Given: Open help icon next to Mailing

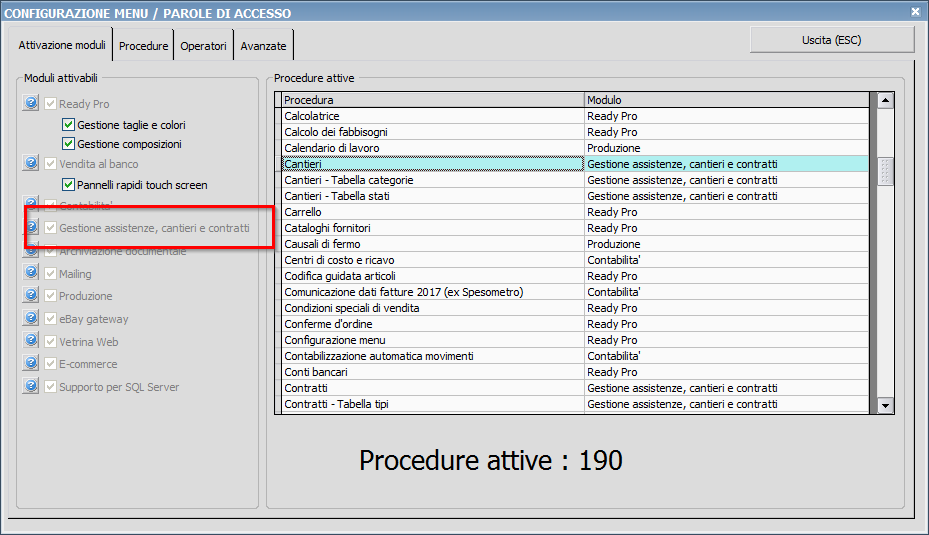Looking at the screenshot, I should click(x=31, y=272).
